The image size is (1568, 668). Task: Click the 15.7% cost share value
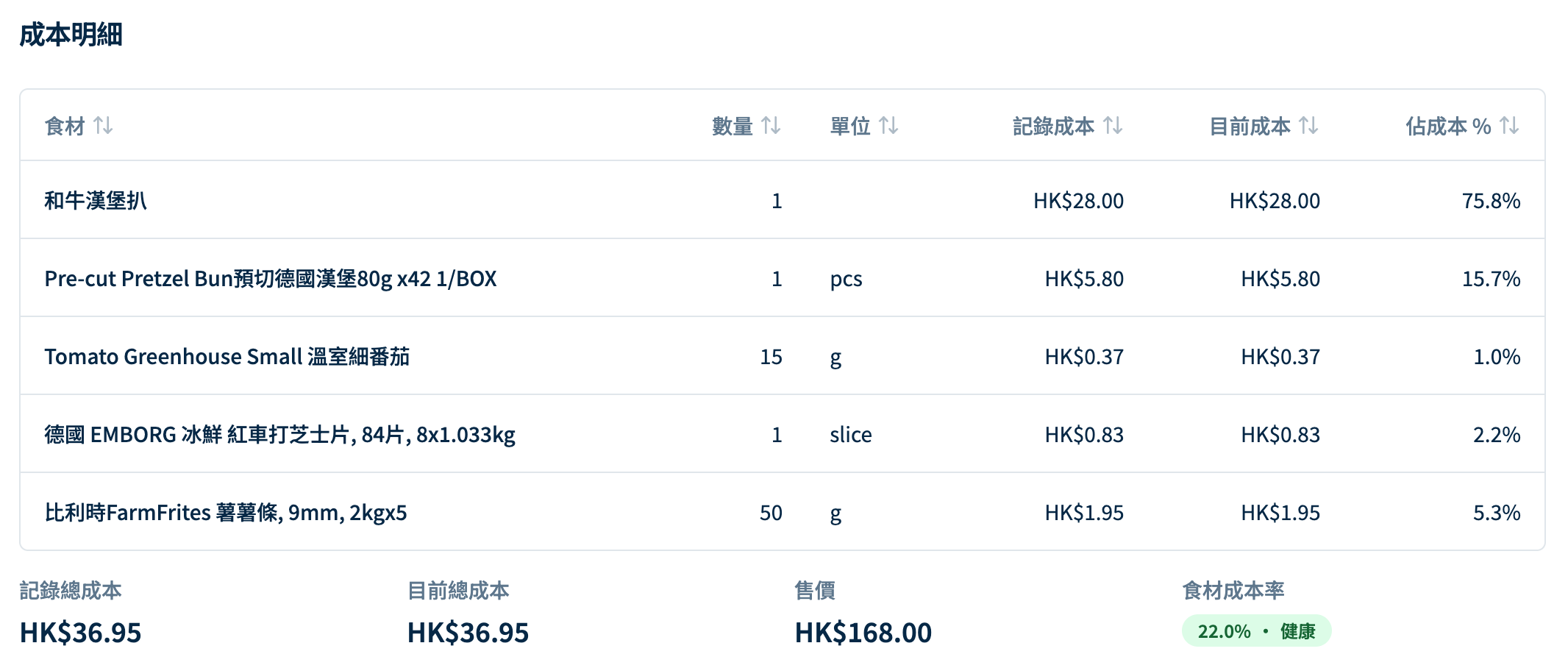(x=1491, y=279)
